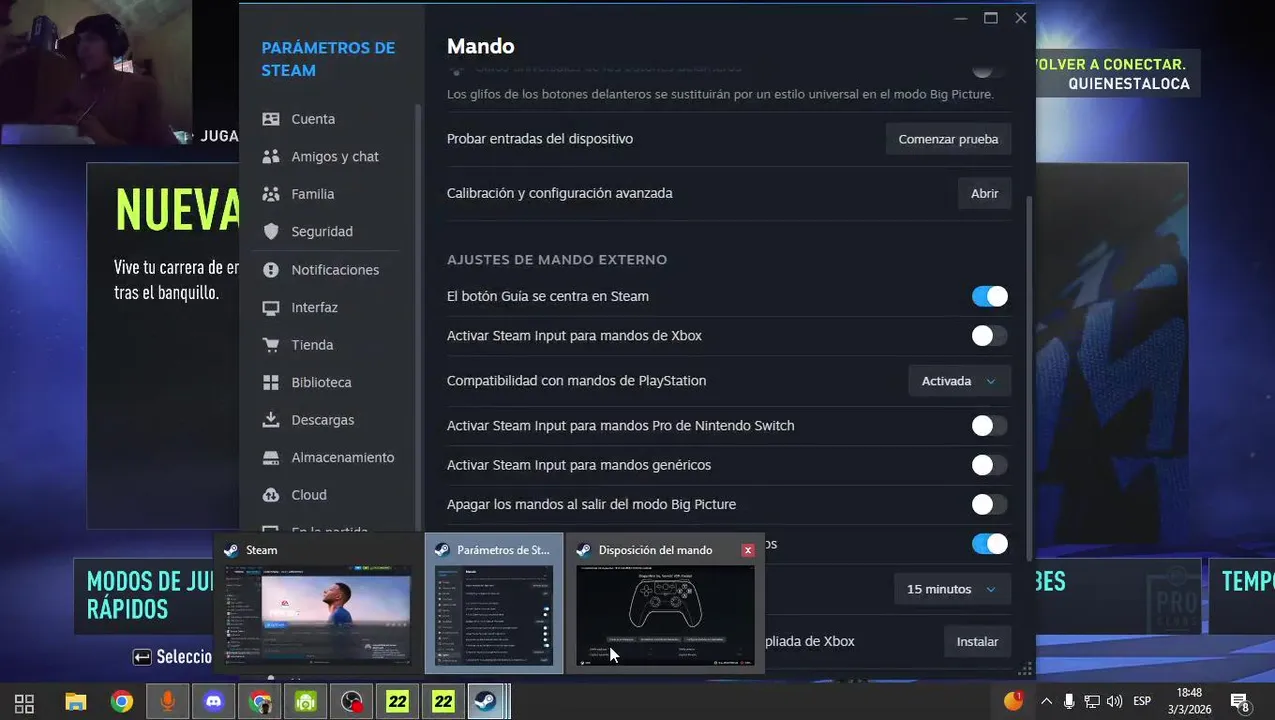Select the Parámetros de Steam window thumbnail
The height and width of the screenshot is (720, 1275).
(494, 603)
